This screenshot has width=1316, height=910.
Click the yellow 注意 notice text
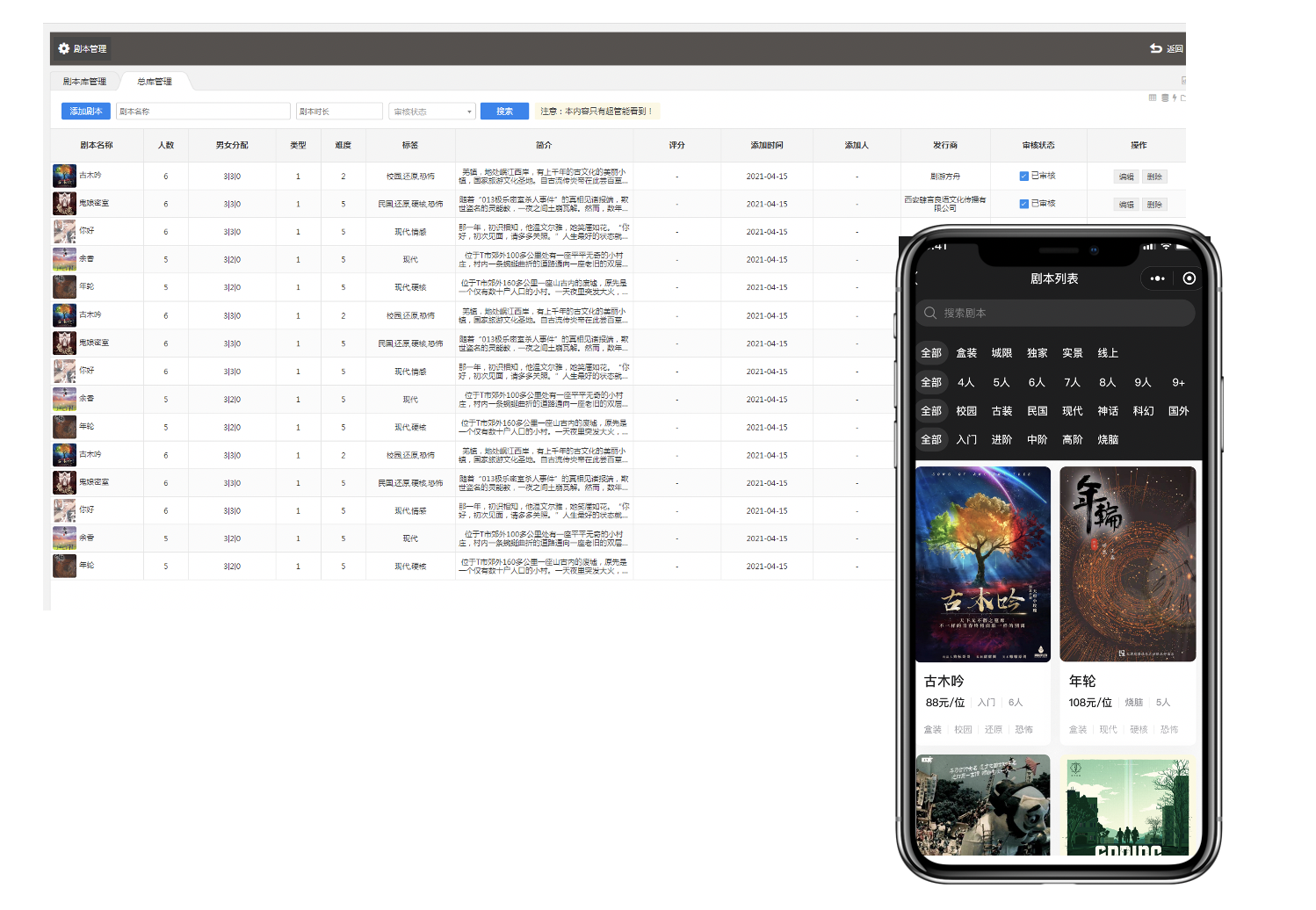tap(597, 112)
